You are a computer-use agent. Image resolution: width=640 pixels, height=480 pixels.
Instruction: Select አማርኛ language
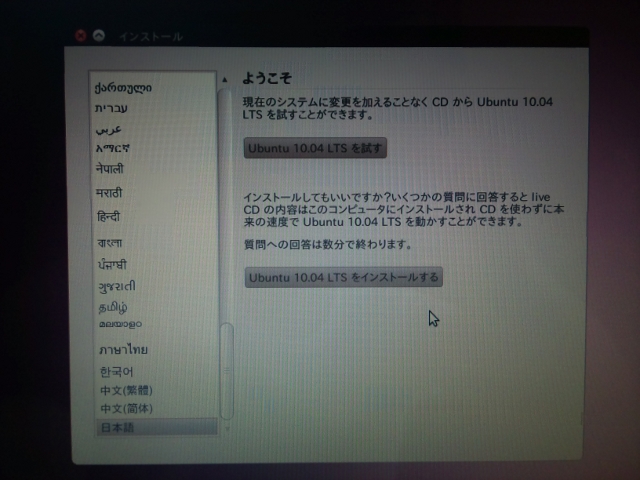click(113, 148)
